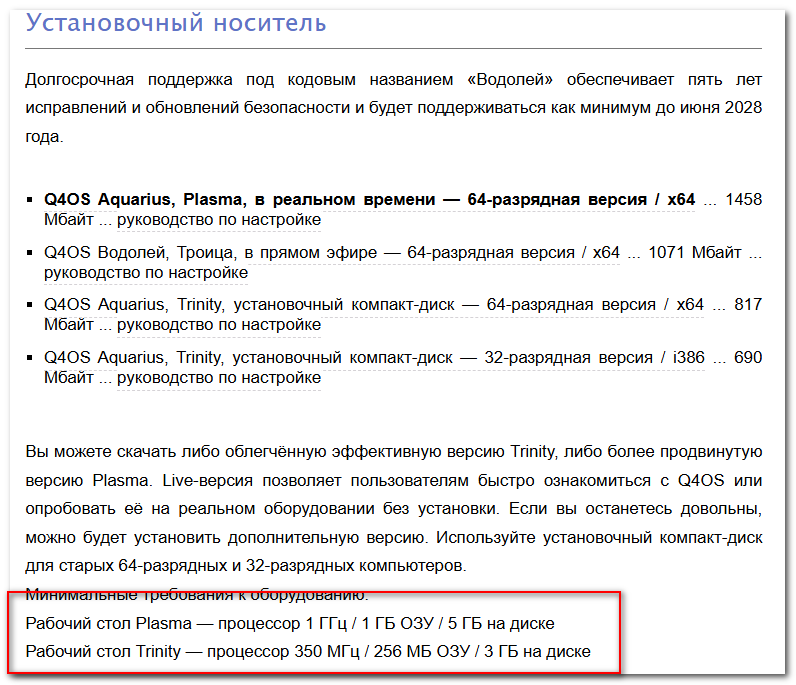
Task: Click the text «Водолей» in the first paragraph
Action: pos(510,80)
